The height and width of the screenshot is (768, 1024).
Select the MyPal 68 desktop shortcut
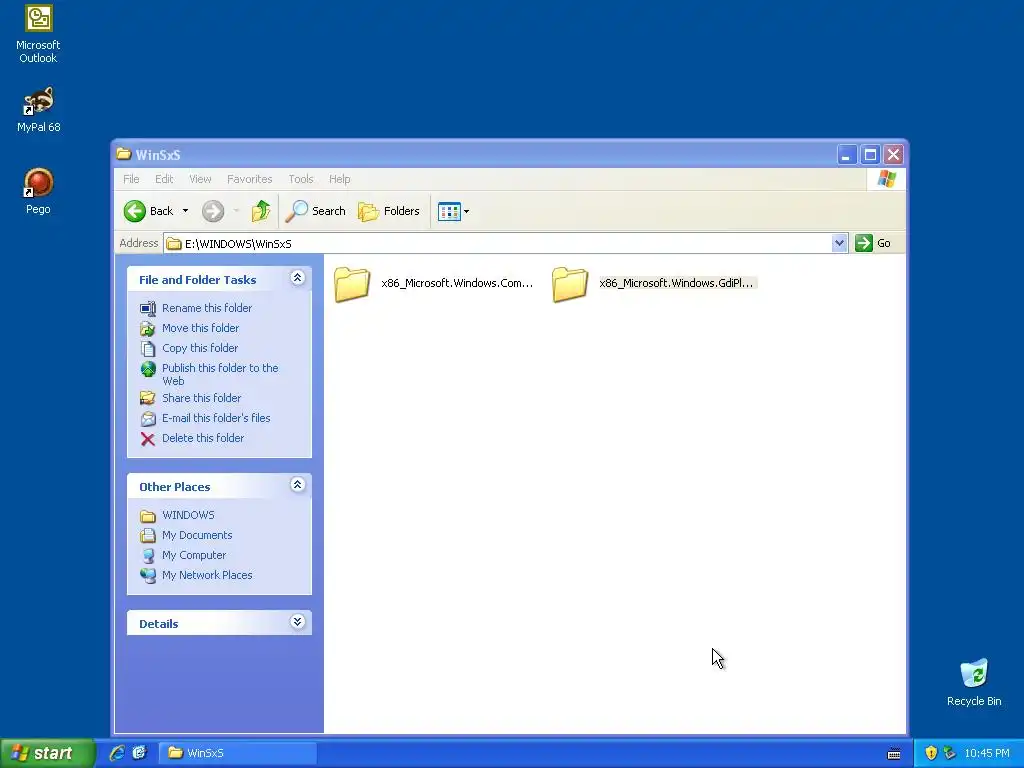[39, 110]
